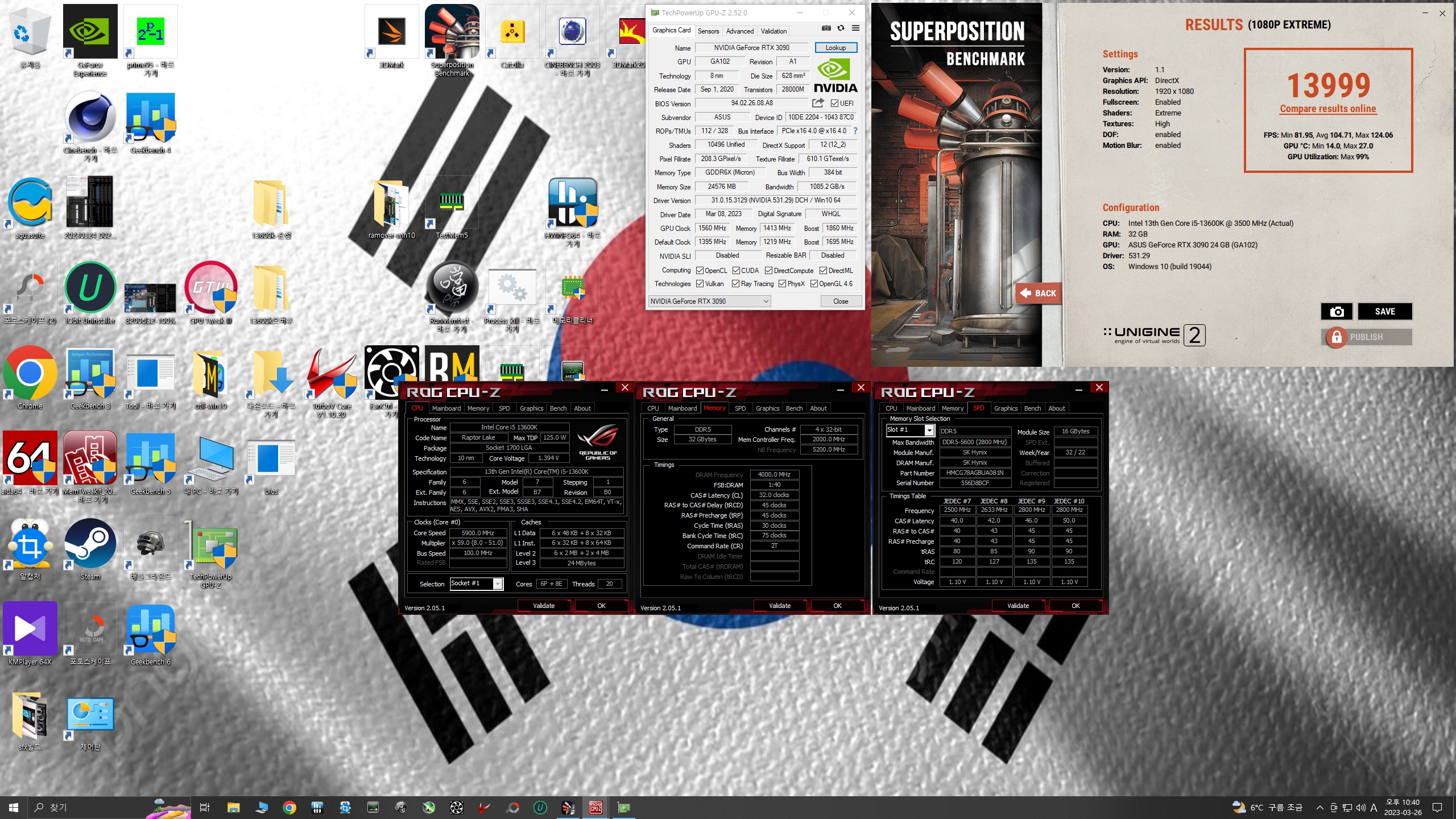The width and height of the screenshot is (1456, 819).
Task: Open Task View on taskbar
Action: coord(205,808)
